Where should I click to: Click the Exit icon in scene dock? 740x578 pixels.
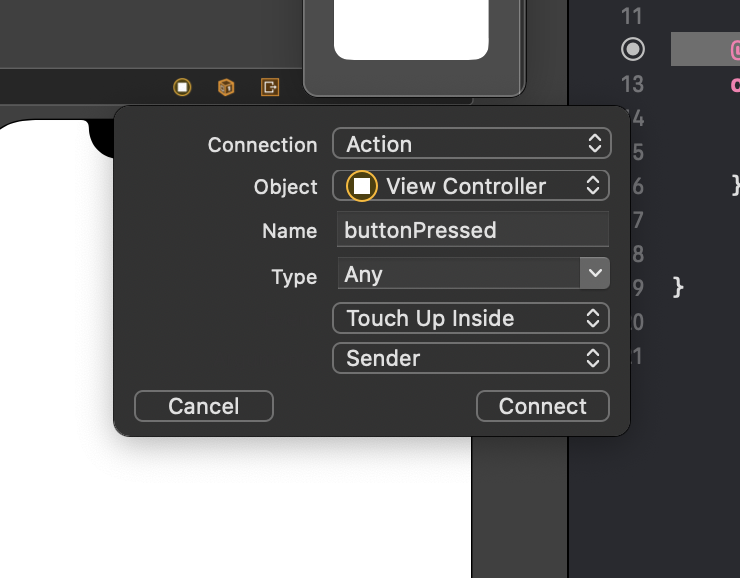[x=270, y=87]
